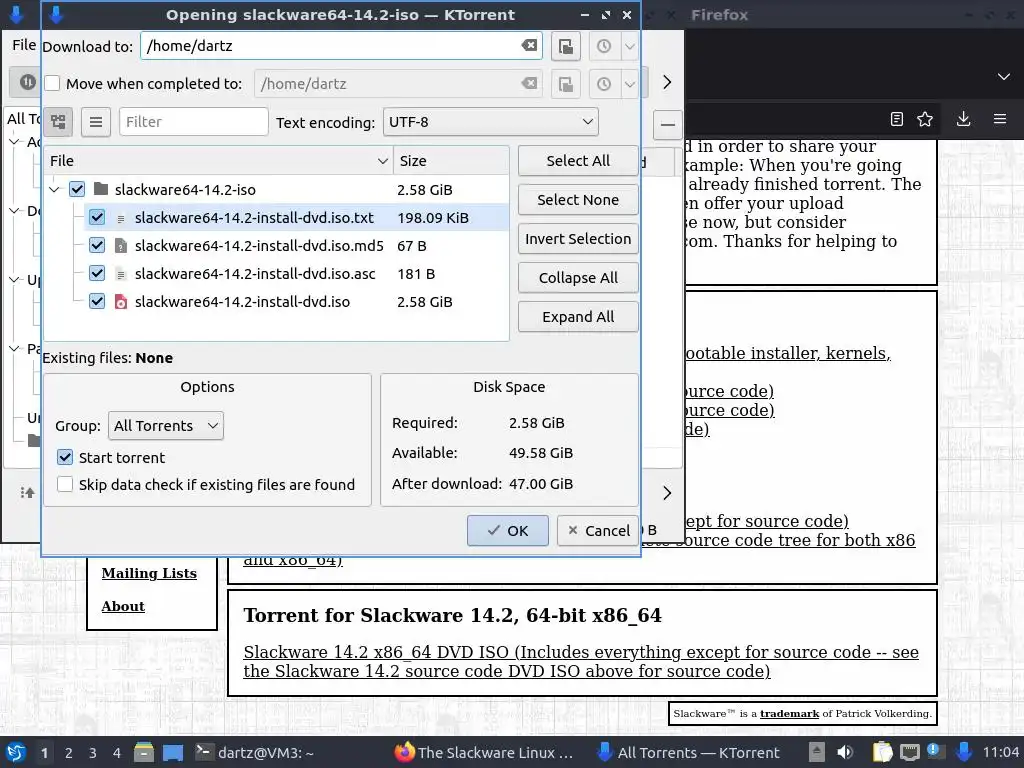
Task: Click the Select All button
Action: 578,161
